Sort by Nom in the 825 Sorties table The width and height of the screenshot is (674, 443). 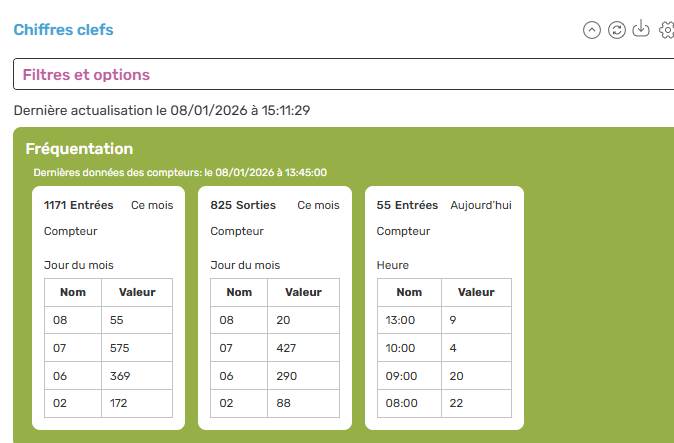239,292
